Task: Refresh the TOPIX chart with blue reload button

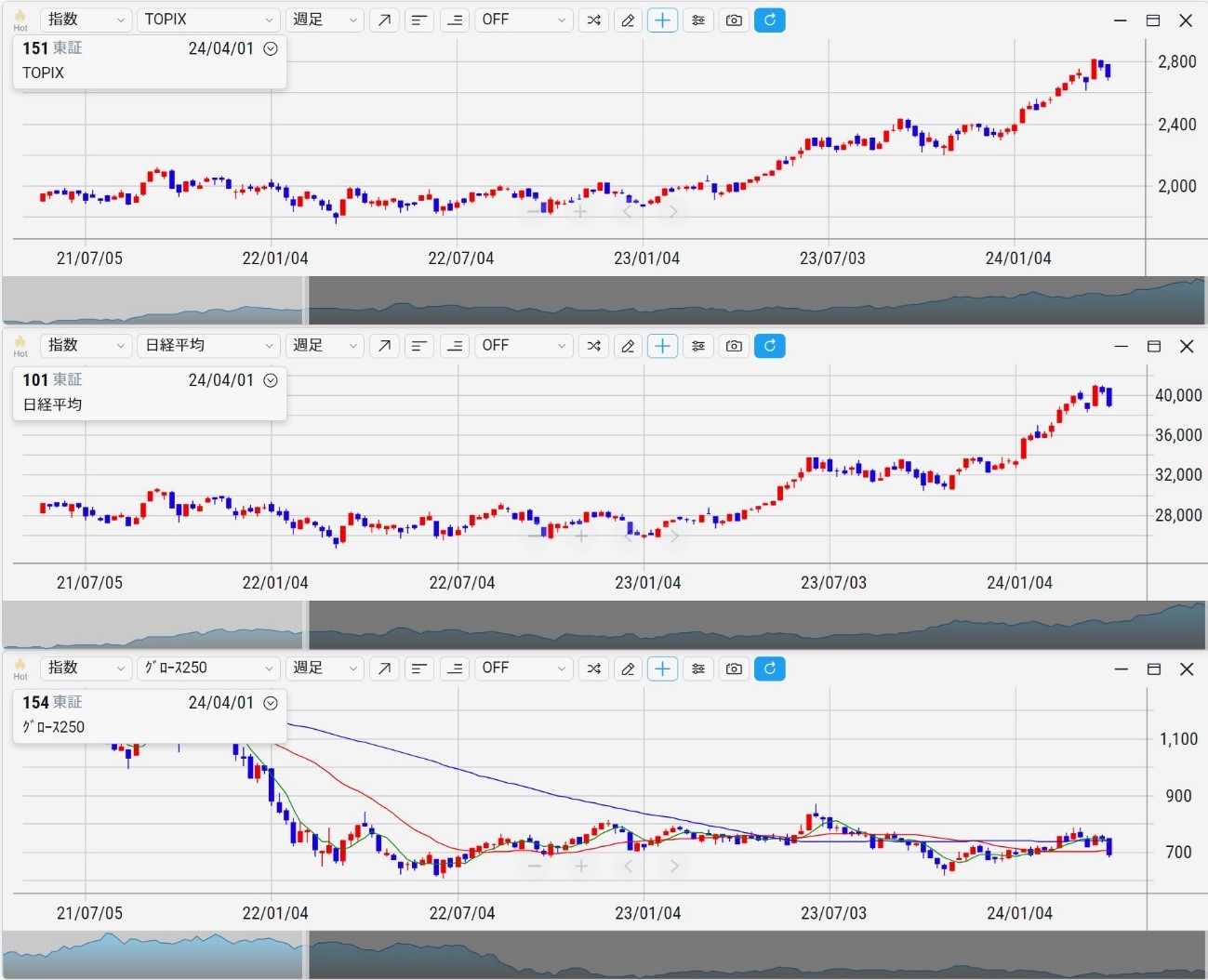Action: coord(769,20)
